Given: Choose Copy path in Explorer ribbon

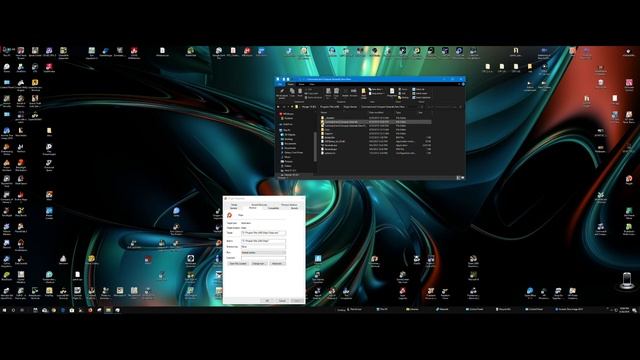Looking at the screenshot, I should (312, 93).
